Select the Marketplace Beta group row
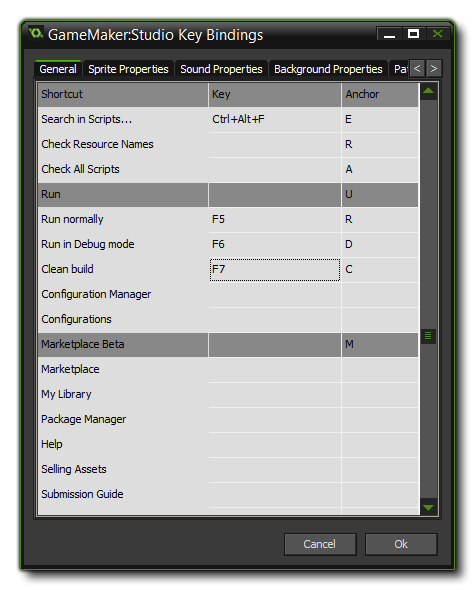 (228, 344)
